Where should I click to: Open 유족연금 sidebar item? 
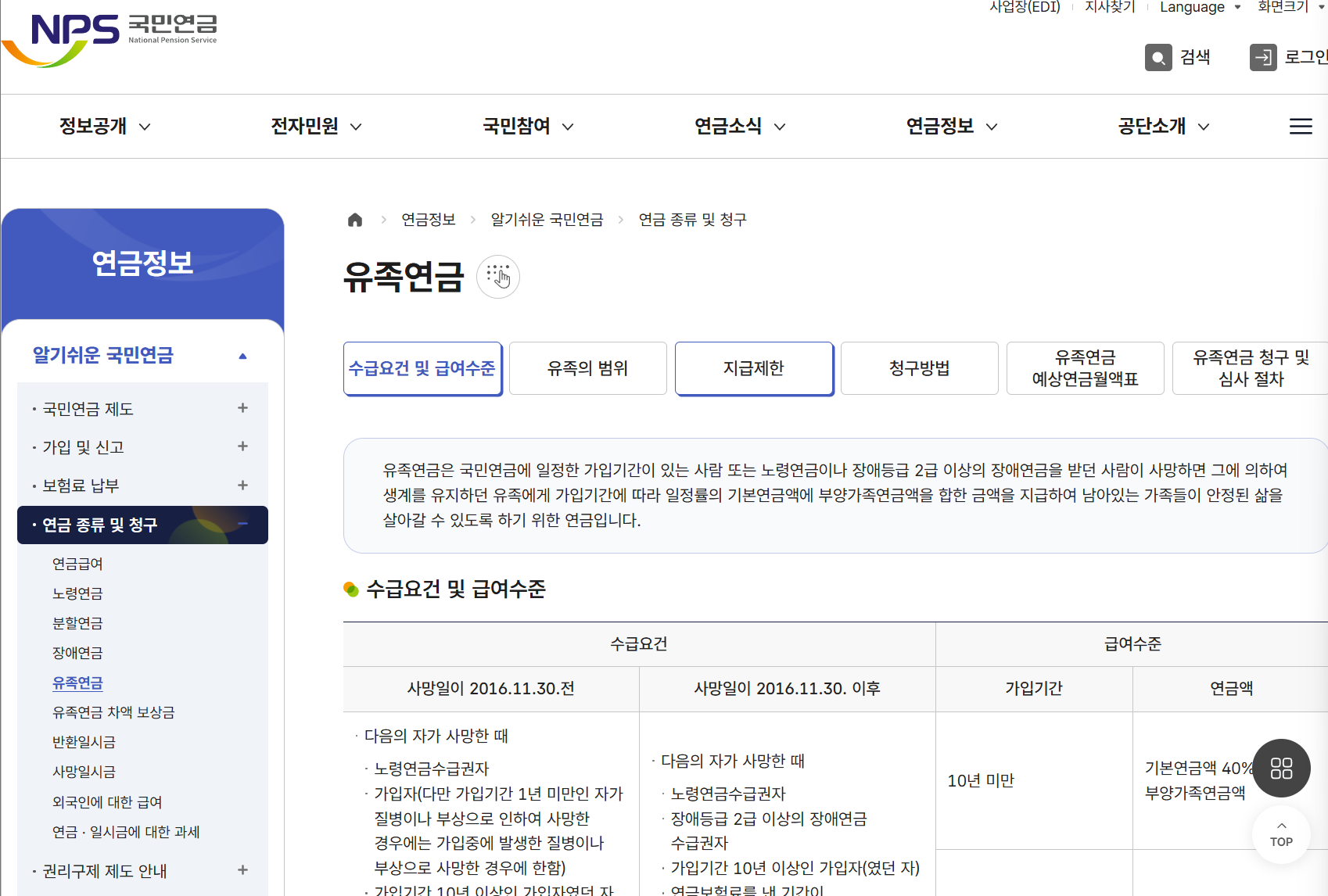click(77, 683)
